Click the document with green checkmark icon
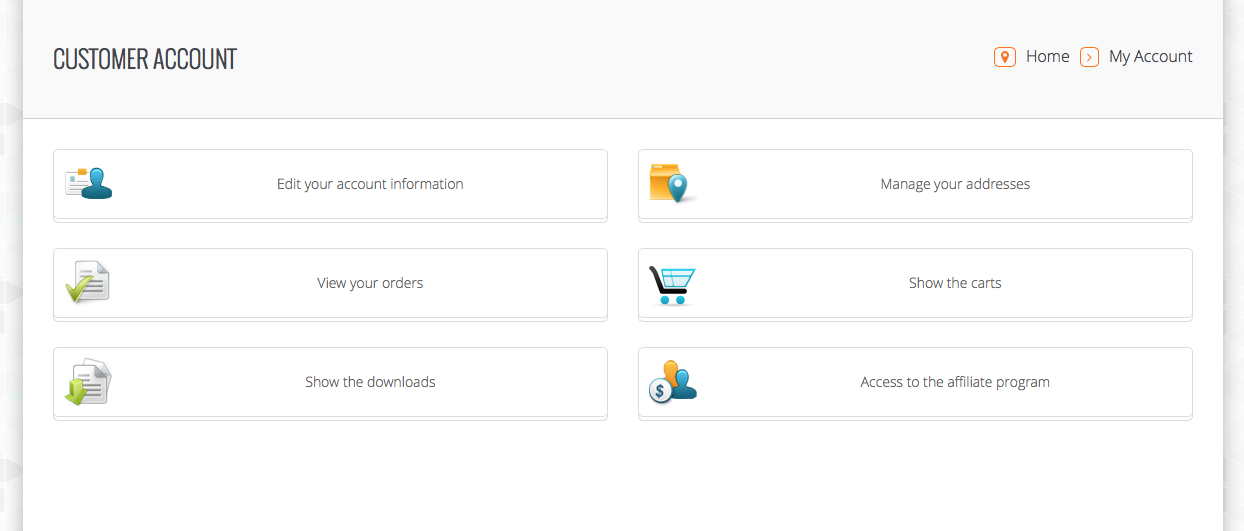This screenshot has width=1244, height=531. tap(88, 282)
